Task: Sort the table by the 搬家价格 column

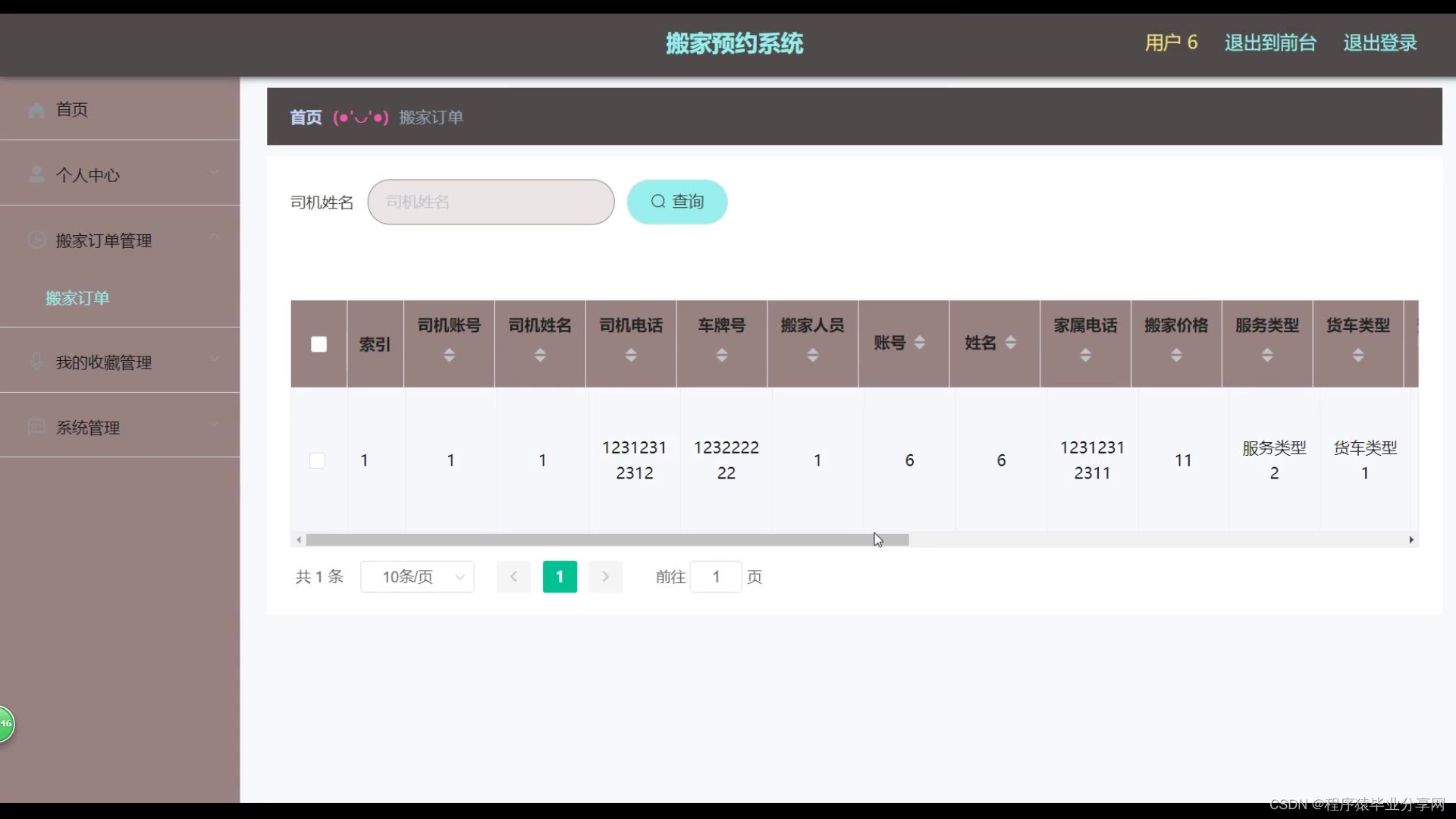Action: point(1175,355)
